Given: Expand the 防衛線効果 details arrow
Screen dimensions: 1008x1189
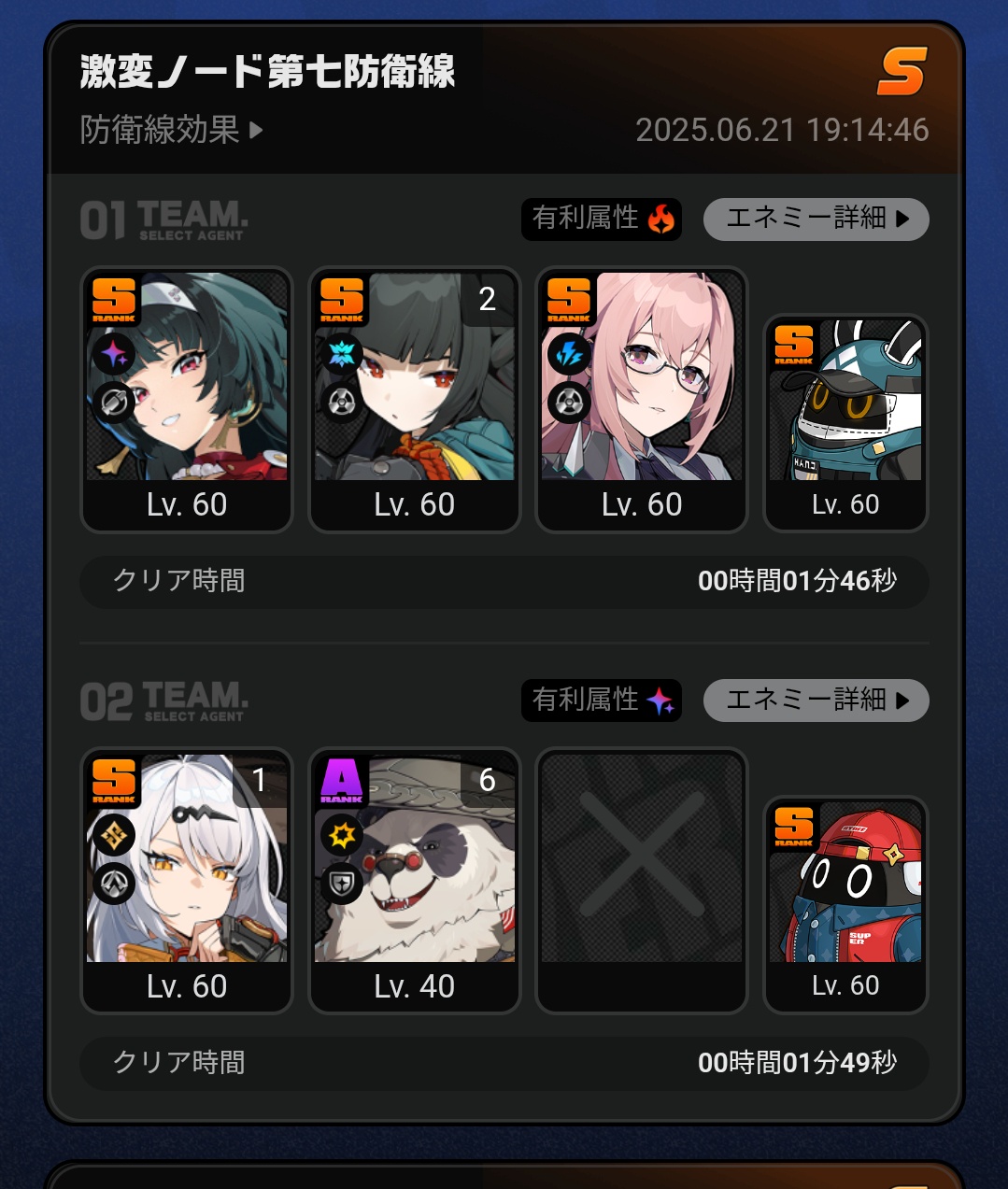Looking at the screenshot, I should coord(256,130).
